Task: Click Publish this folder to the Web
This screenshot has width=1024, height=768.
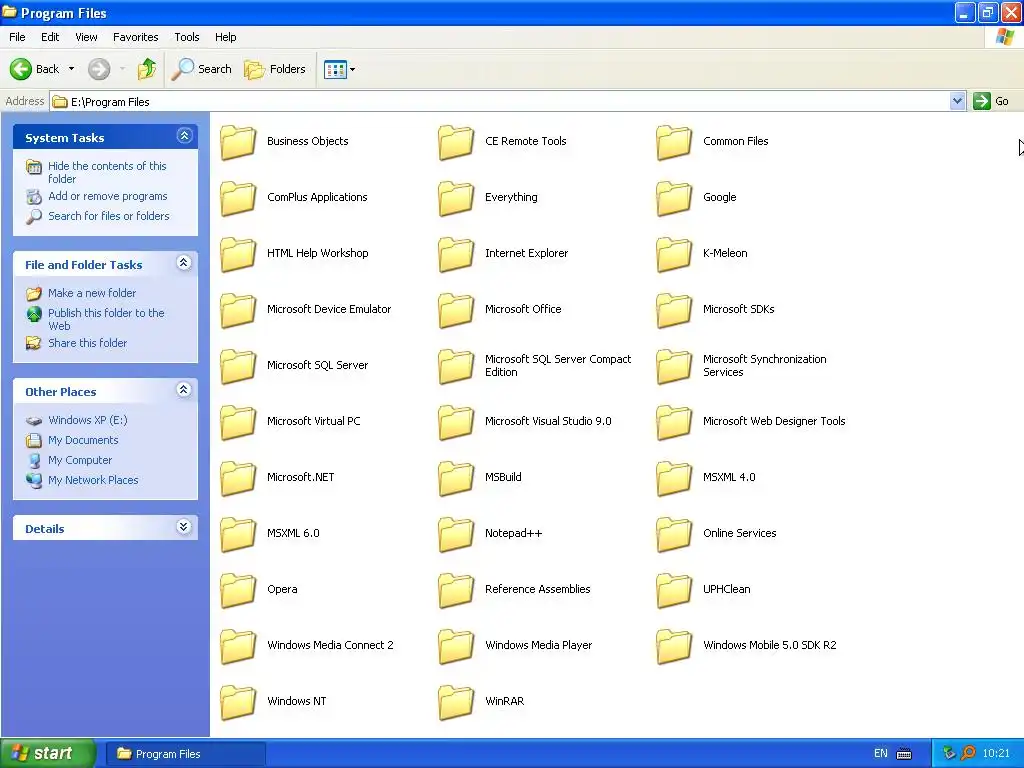Action: (x=106, y=319)
